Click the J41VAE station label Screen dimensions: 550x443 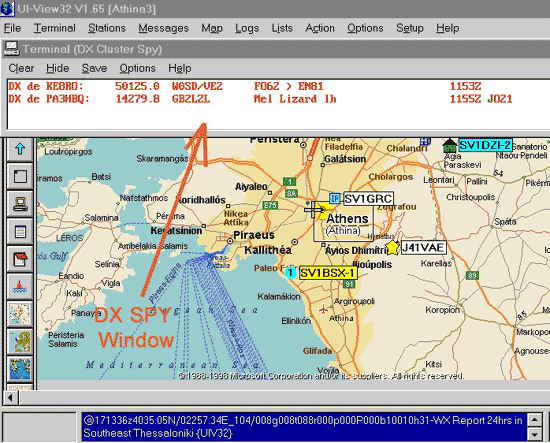tap(423, 248)
